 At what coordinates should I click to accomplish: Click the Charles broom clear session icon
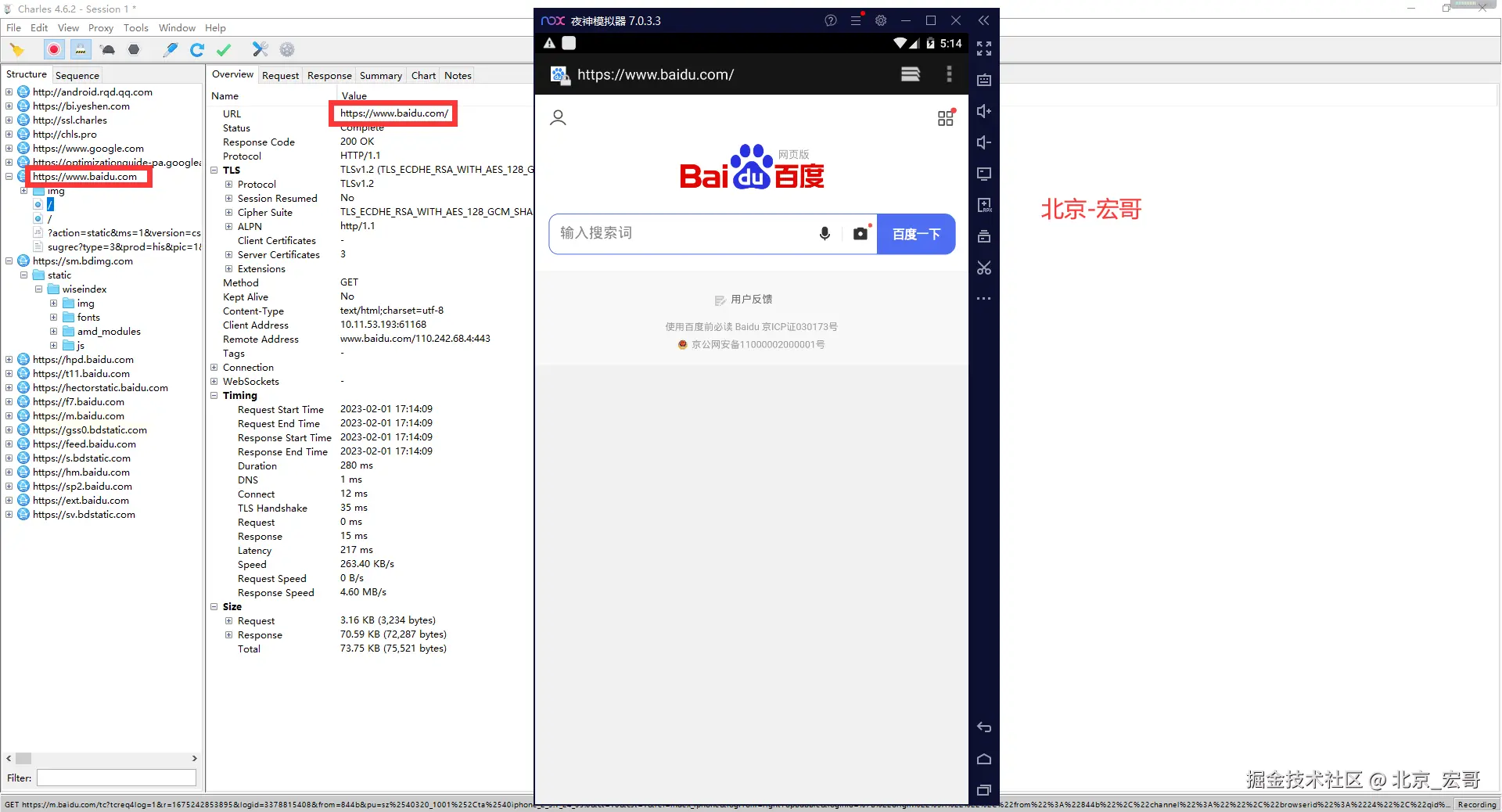(x=16, y=50)
